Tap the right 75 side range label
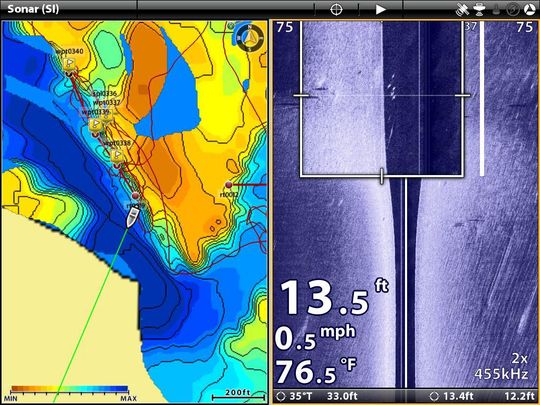The image size is (540, 405). [525, 27]
